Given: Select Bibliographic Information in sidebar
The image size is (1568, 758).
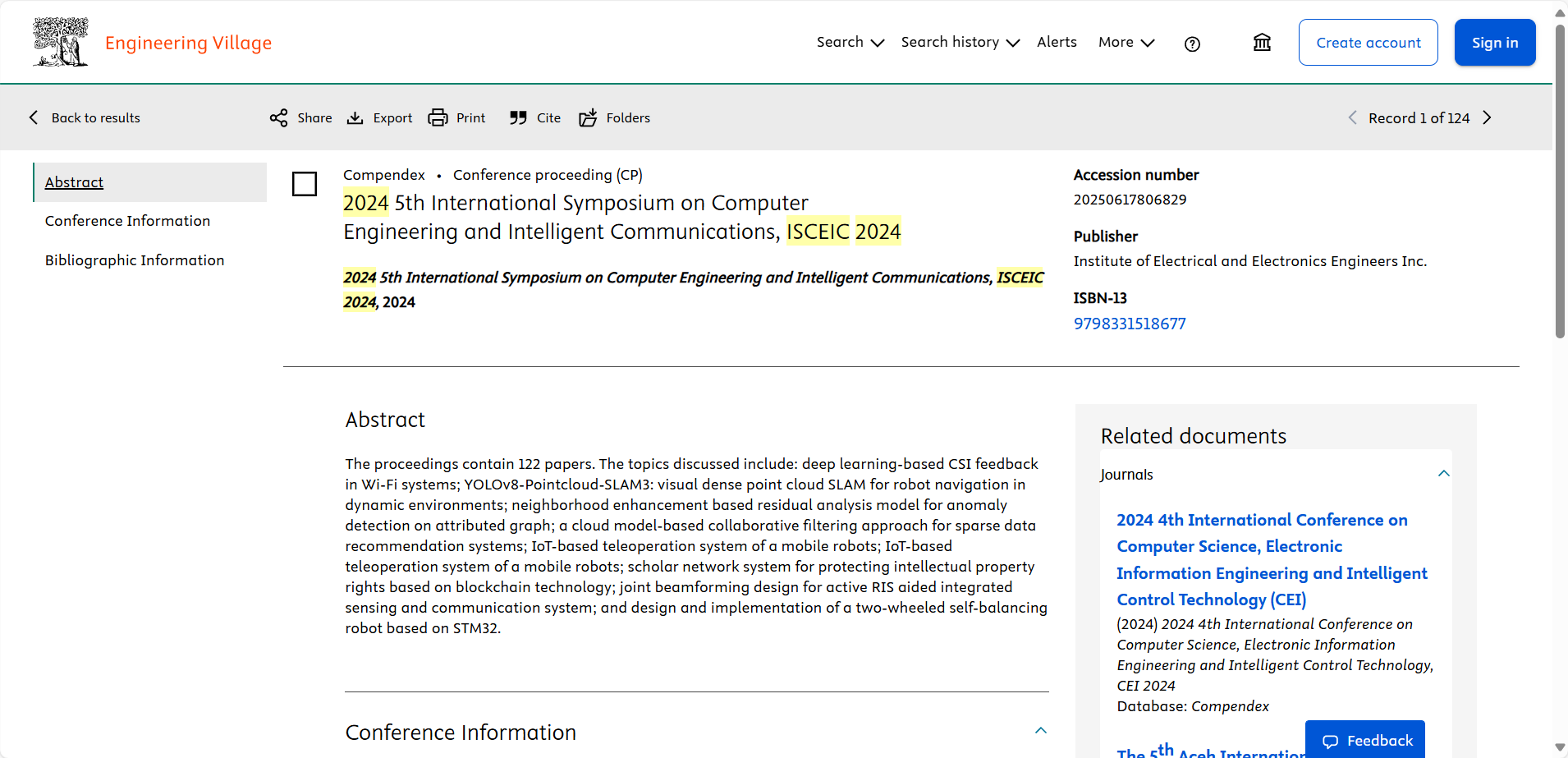Looking at the screenshot, I should coord(135,260).
